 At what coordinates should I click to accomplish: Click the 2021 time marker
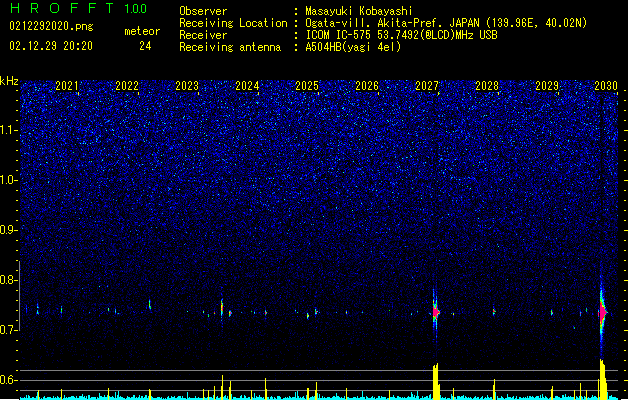tap(67, 86)
